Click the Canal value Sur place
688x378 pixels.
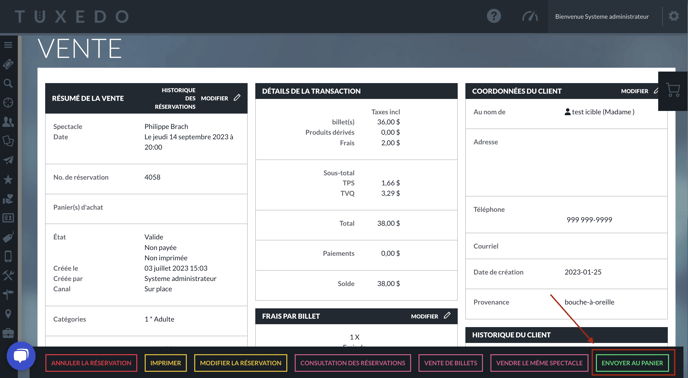(x=158, y=289)
